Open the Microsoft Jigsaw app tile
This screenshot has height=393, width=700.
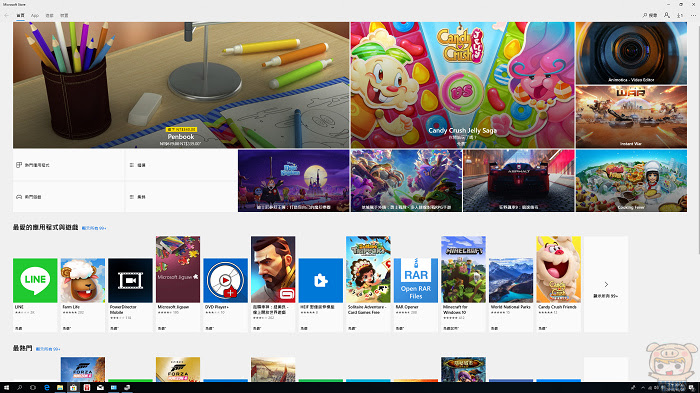click(178, 284)
